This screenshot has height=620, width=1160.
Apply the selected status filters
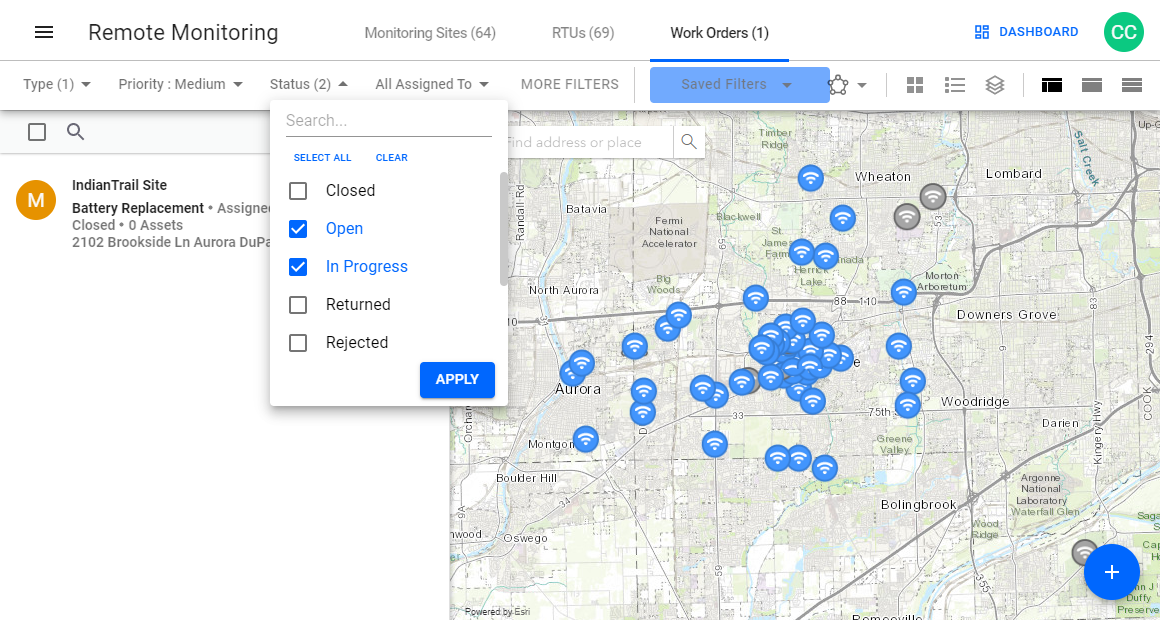[x=457, y=380]
